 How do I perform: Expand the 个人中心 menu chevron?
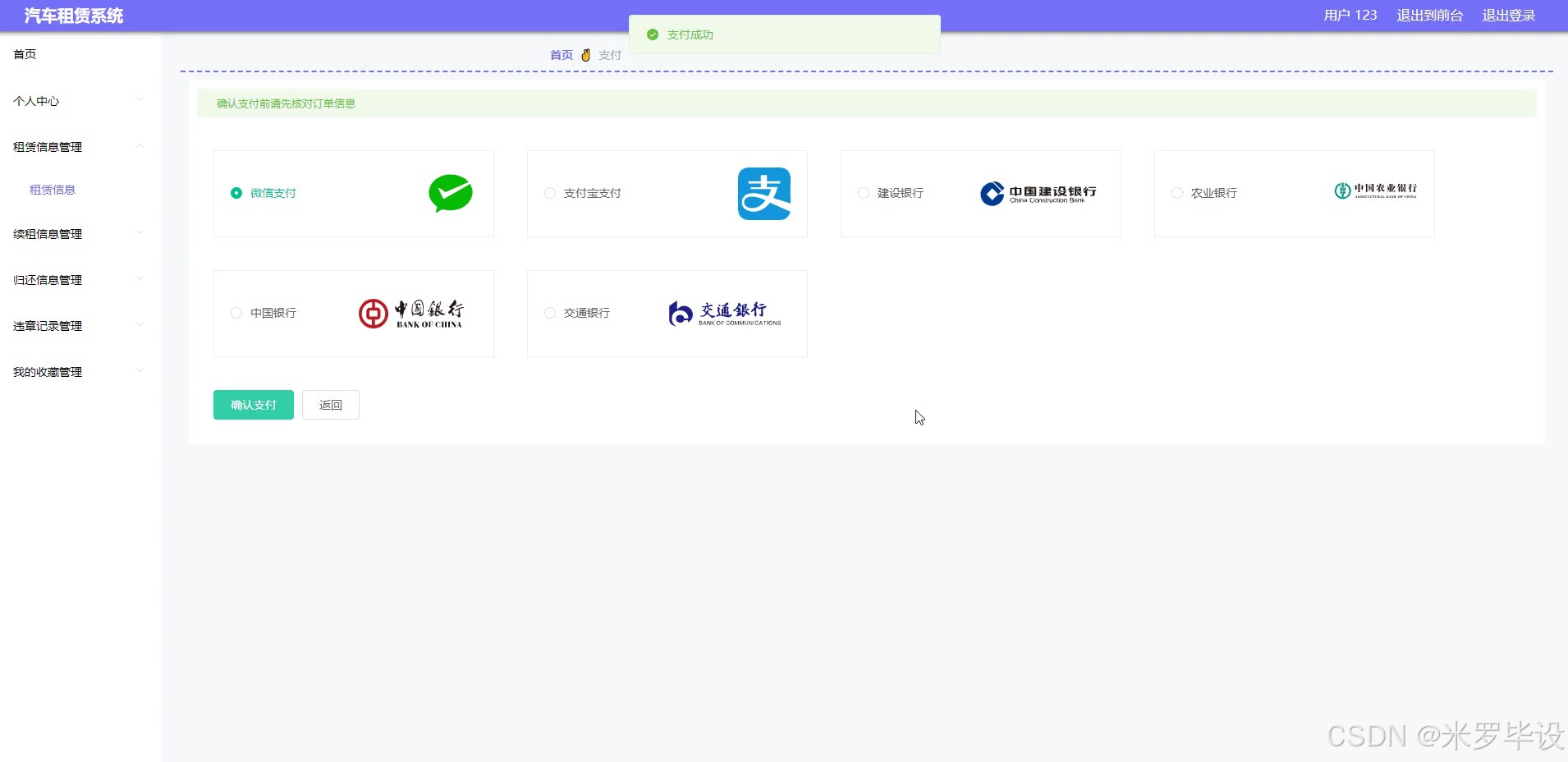click(140, 100)
